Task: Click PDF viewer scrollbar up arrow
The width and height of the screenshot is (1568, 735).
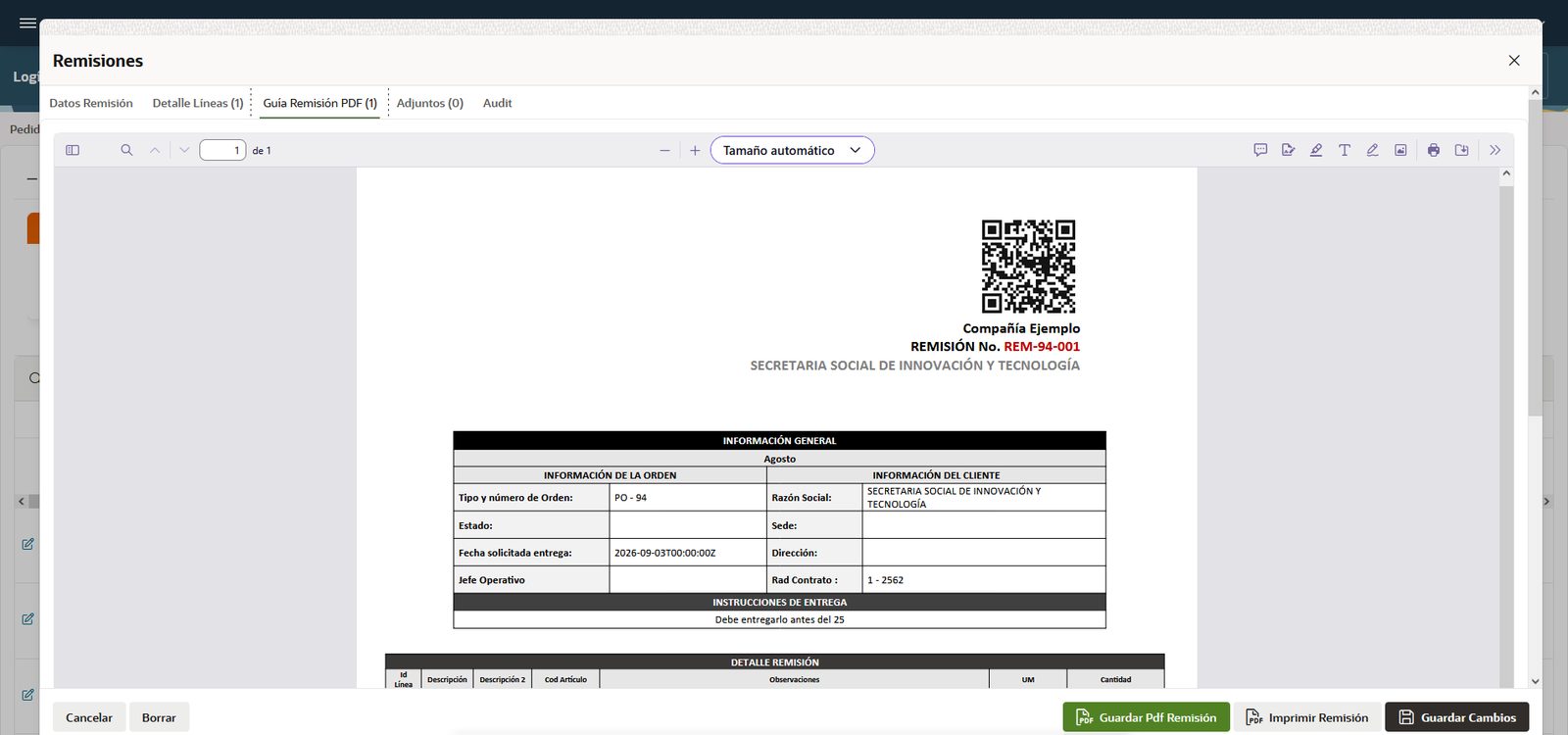Action: tap(1506, 173)
